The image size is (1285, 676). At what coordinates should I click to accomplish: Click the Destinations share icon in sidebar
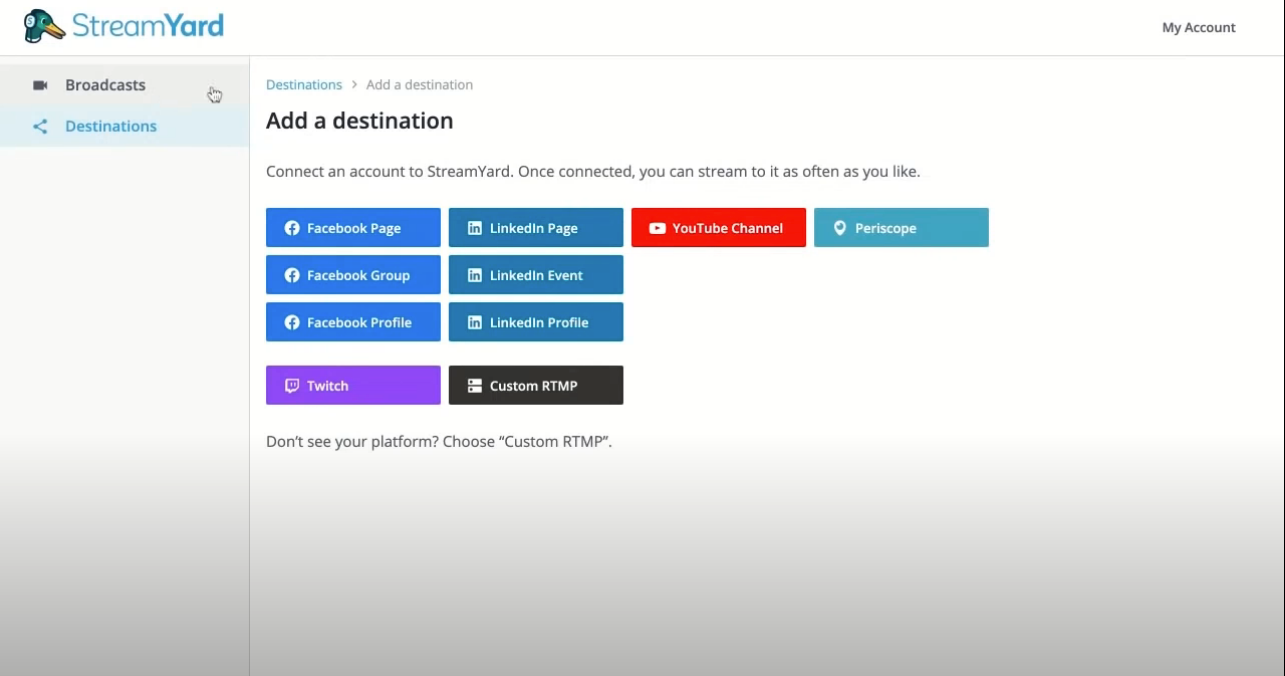coord(40,126)
